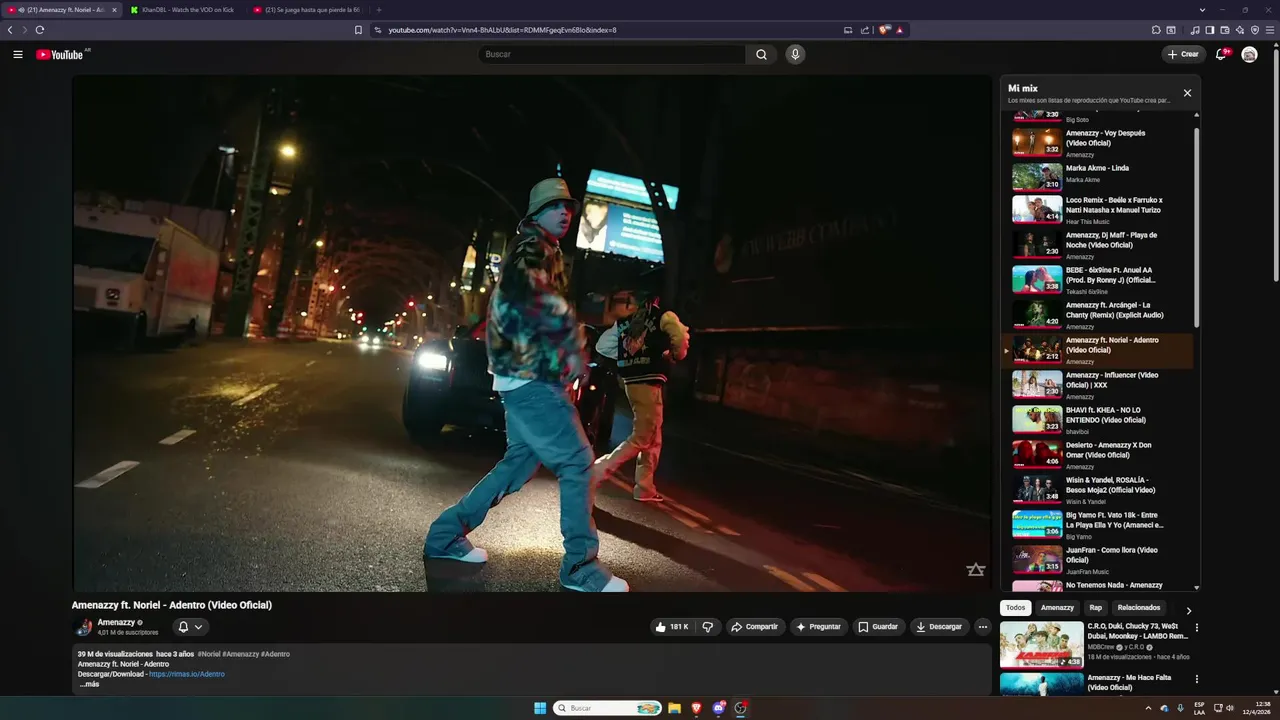Screen dimensions: 1280x720
Task: Open the account avatar menu
Action: coord(1249,54)
